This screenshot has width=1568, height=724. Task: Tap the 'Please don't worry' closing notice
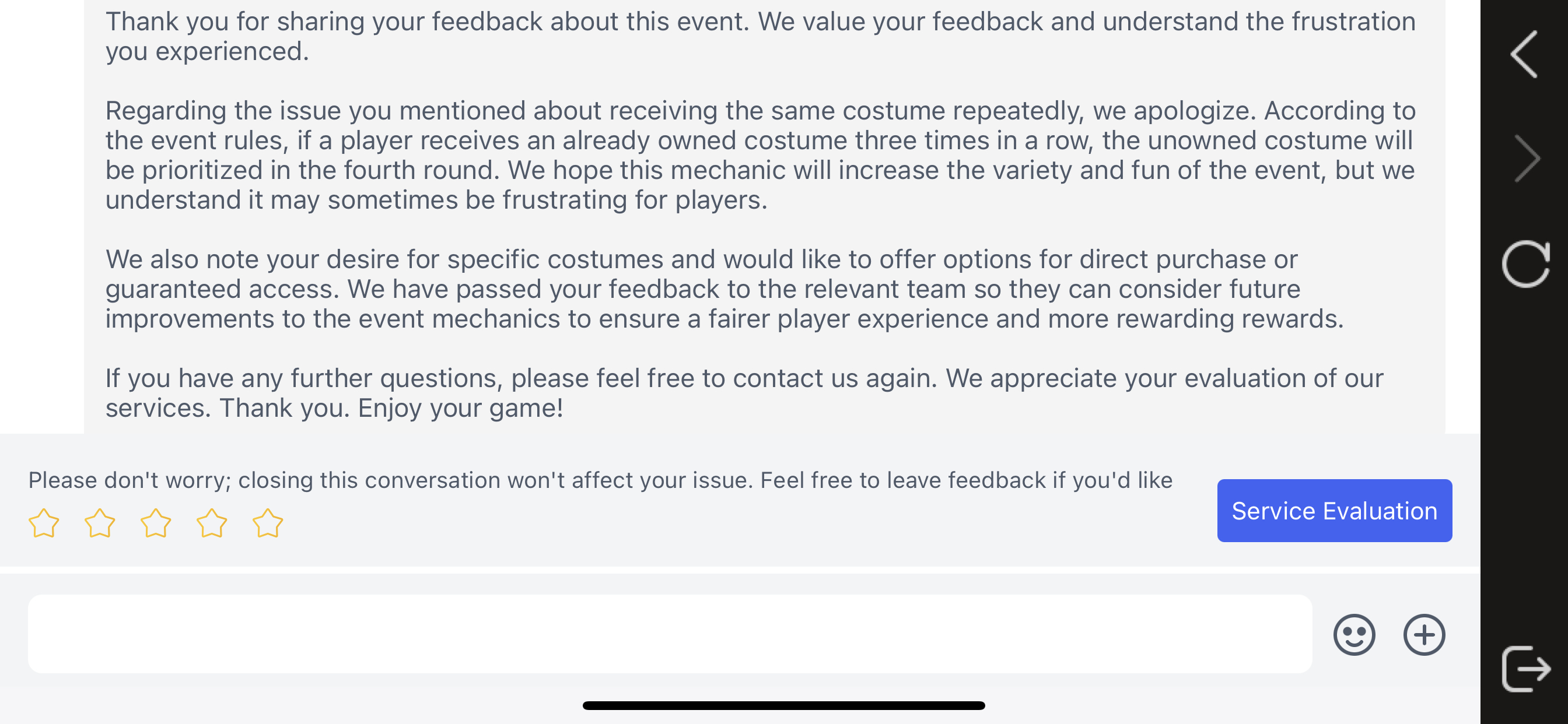600,480
